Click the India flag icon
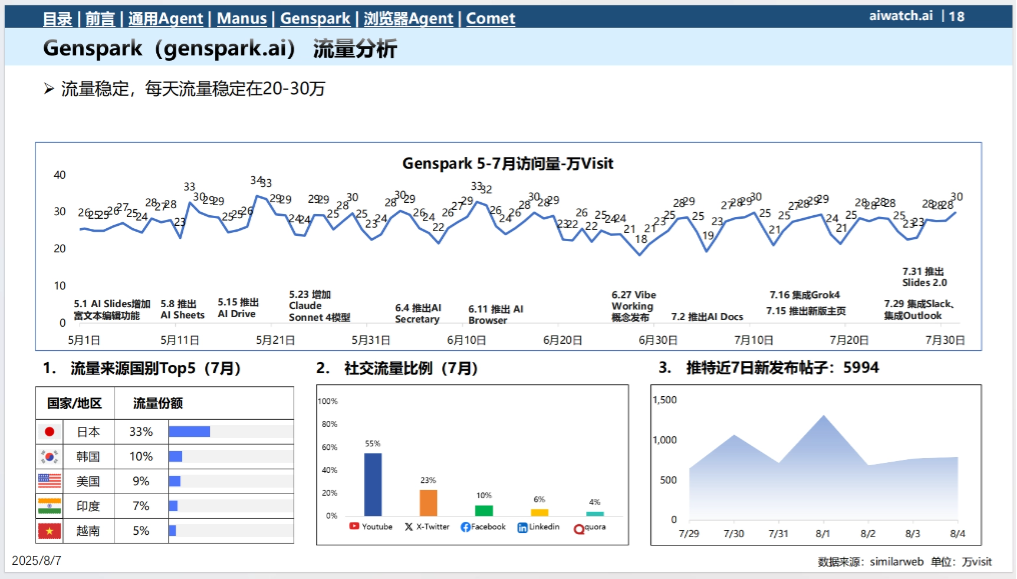Image resolution: width=1017 pixels, height=579 pixels. [49, 506]
